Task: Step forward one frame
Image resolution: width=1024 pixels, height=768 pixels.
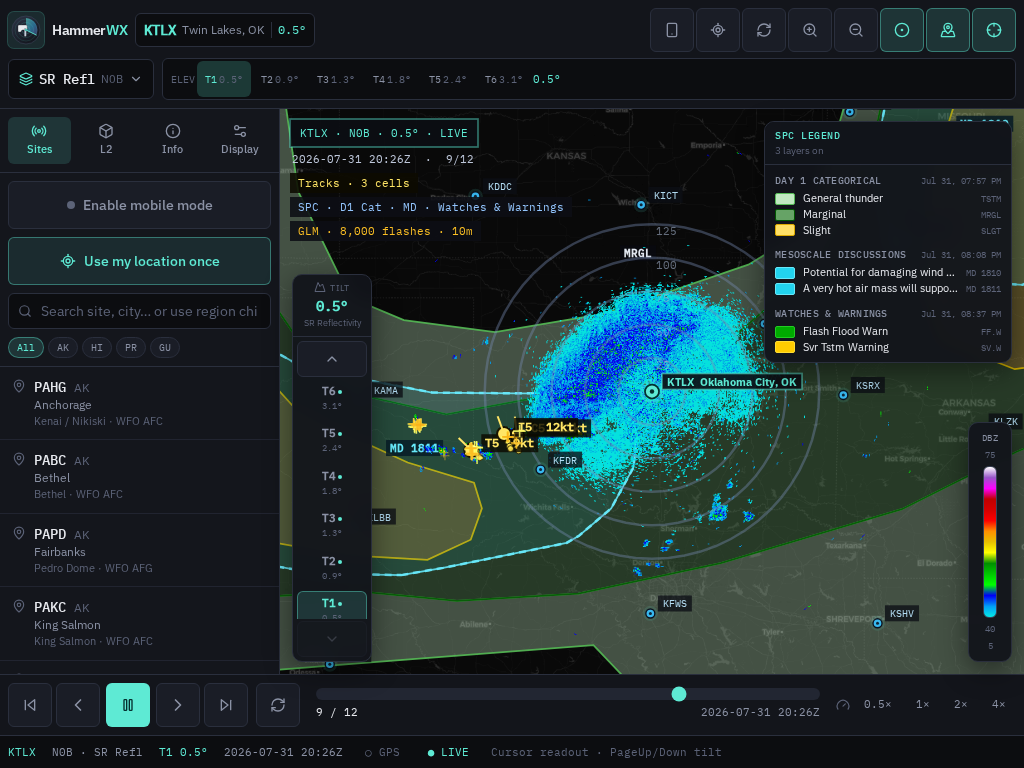Action: [x=178, y=705]
